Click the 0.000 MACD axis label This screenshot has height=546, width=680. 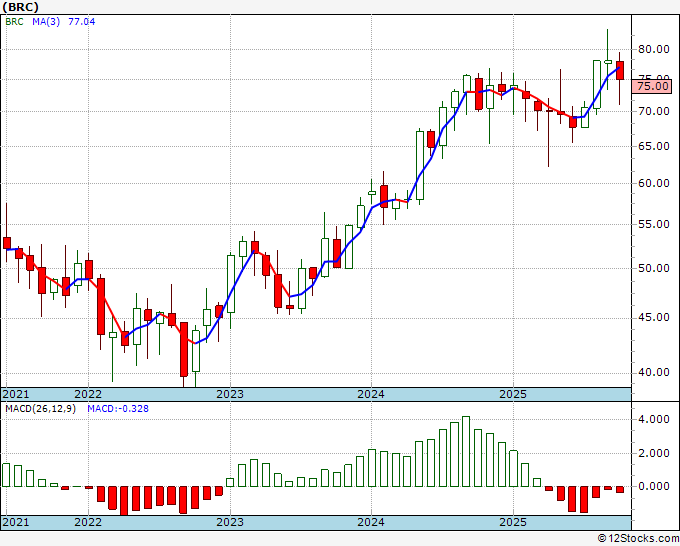pos(654,486)
